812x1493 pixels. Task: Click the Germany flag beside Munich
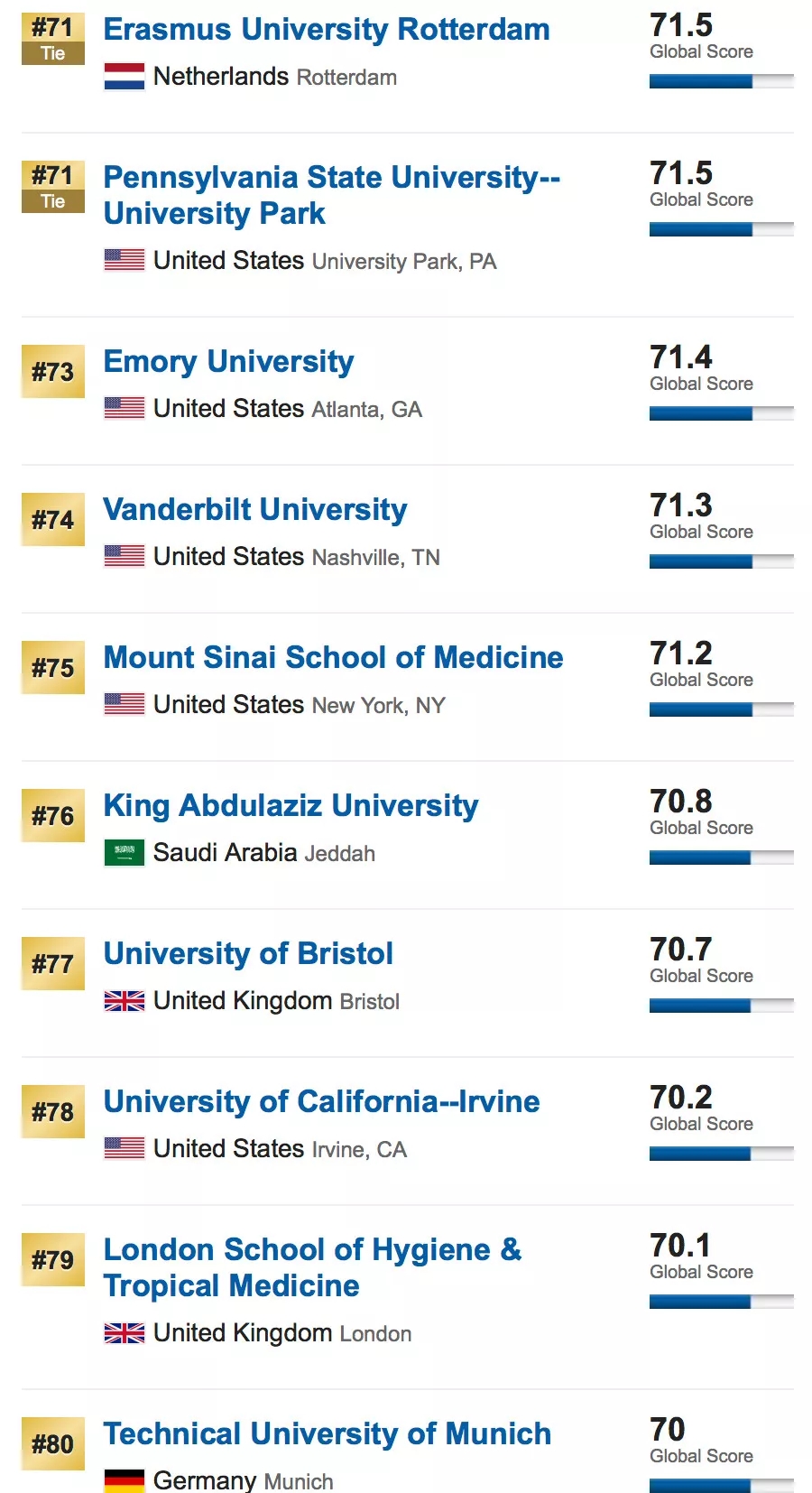point(124,1480)
